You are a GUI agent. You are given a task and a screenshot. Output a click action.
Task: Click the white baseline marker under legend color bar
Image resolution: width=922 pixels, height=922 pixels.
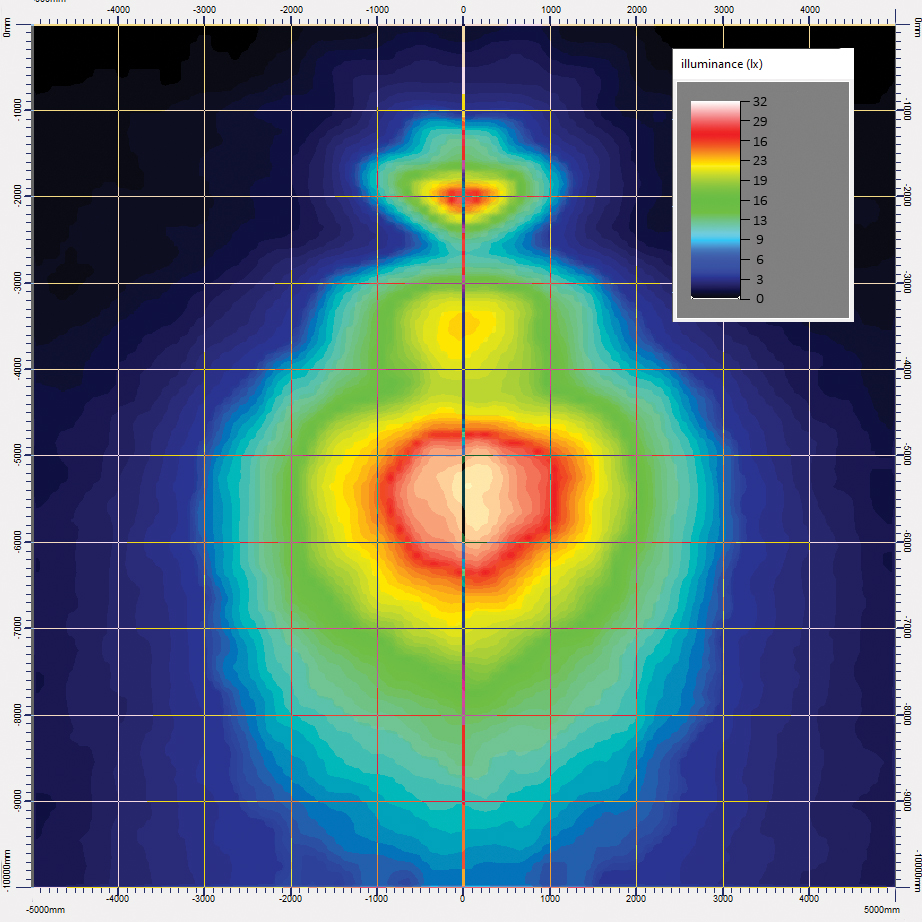point(714,297)
